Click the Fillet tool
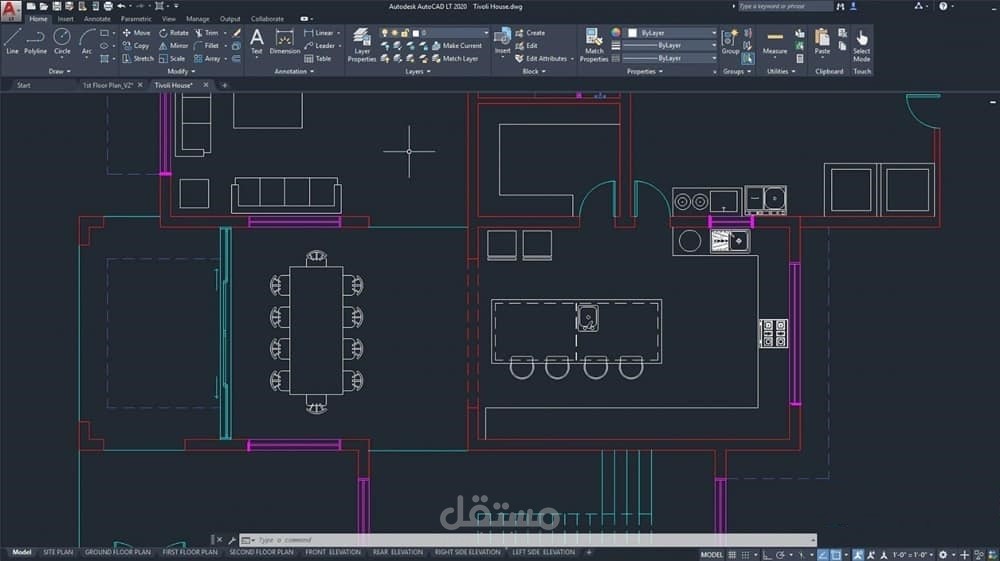The width and height of the screenshot is (1000, 561). [x=207, y=46]
